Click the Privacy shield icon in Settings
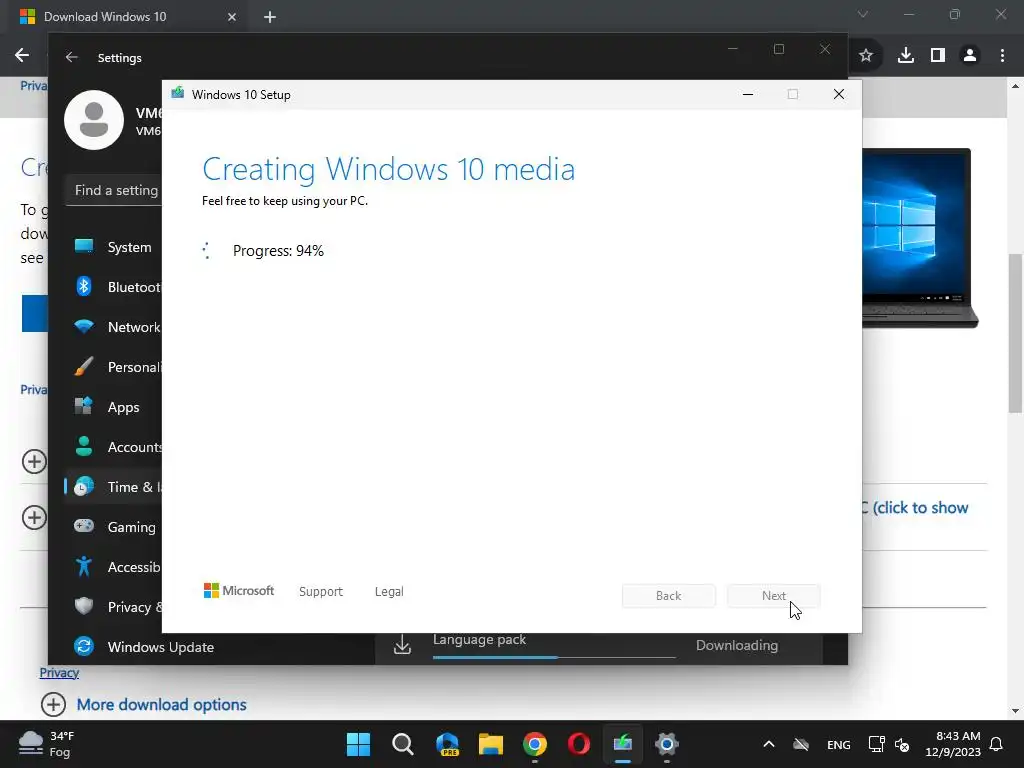1024x768 pixels. click(84, 606)
